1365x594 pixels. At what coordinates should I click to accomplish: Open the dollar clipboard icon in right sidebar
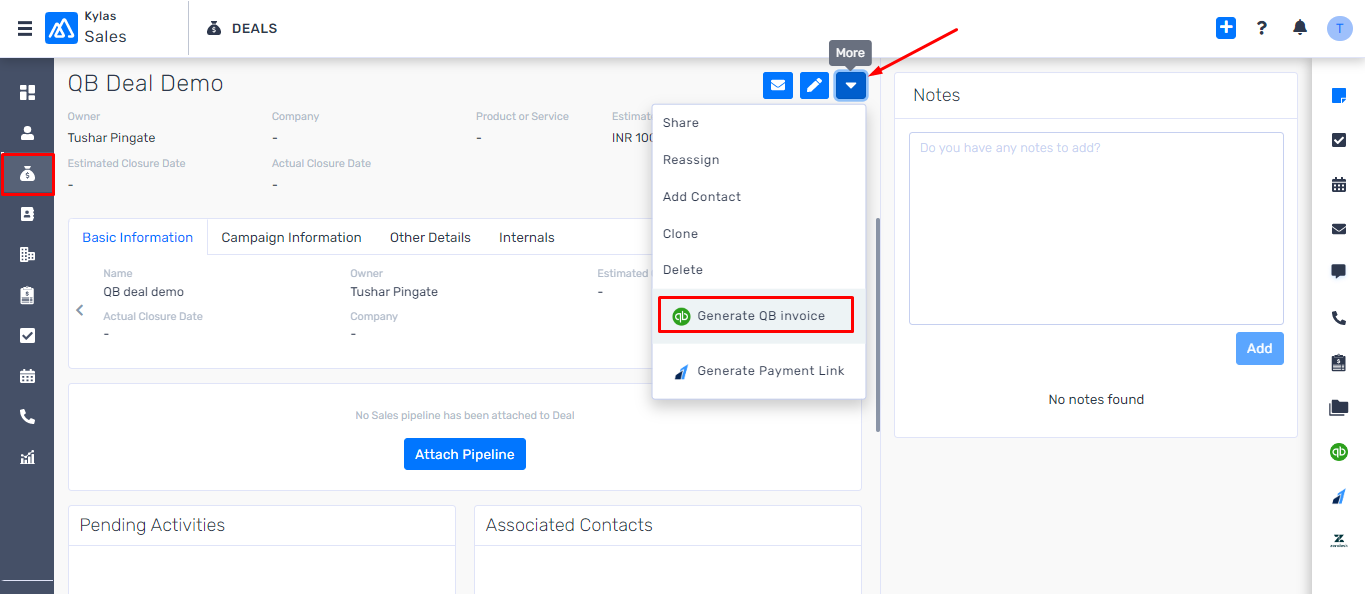[x=1339, y=362]
